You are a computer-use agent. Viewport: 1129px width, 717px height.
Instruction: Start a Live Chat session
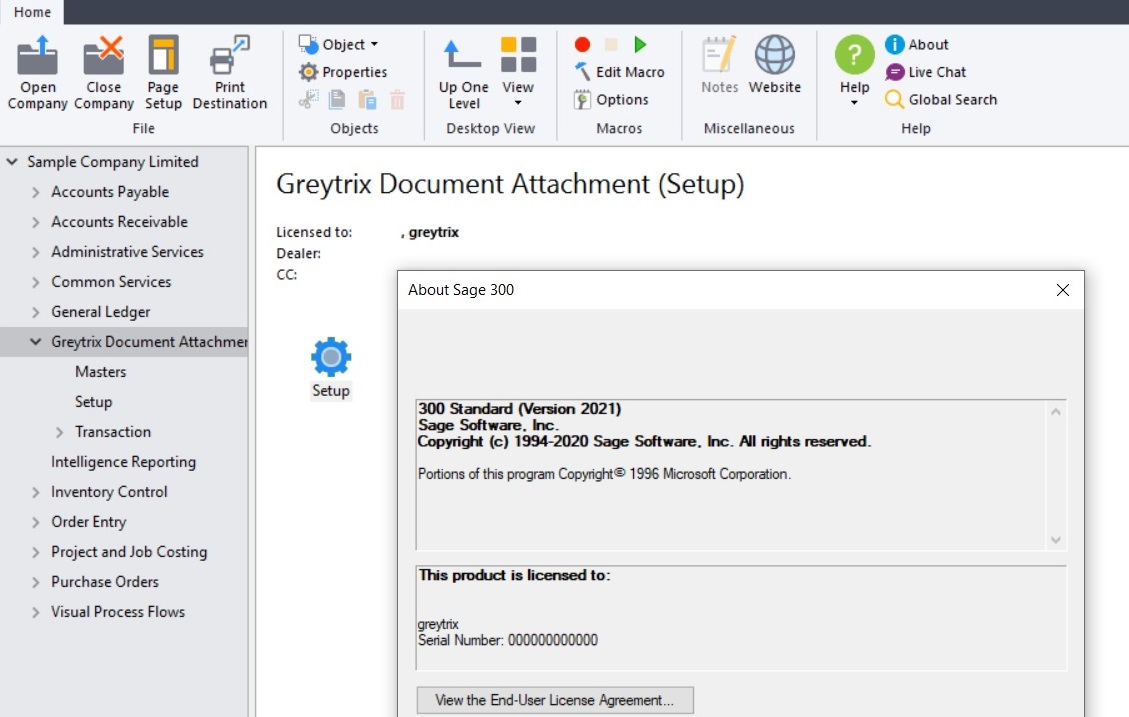pos(926,71)
